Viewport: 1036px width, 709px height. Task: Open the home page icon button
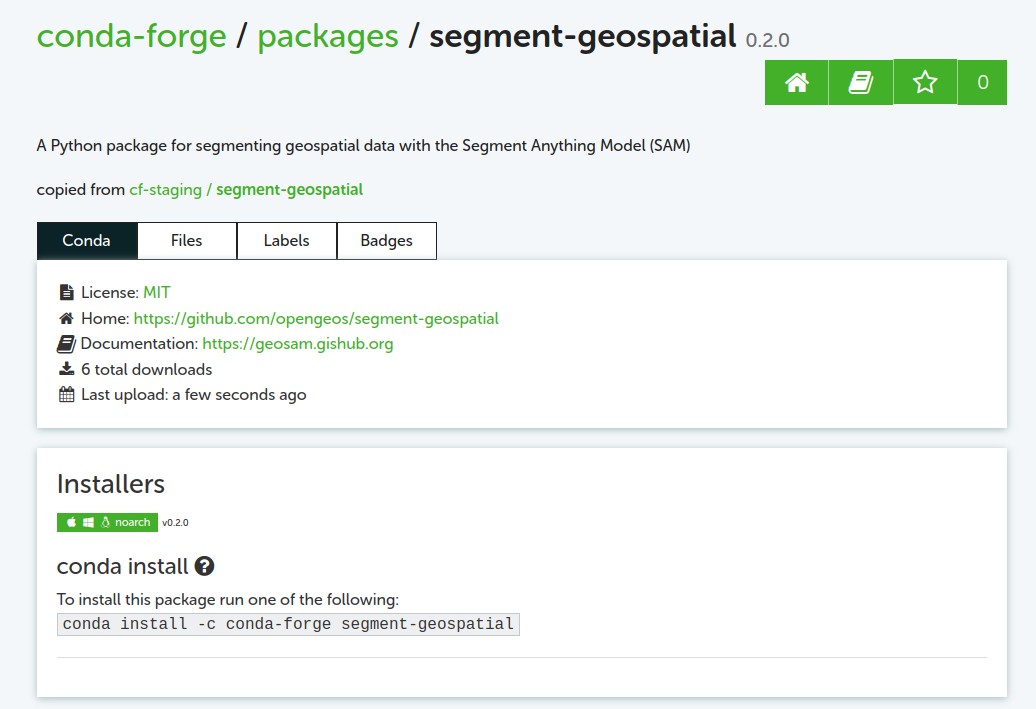tap(796, 83)
